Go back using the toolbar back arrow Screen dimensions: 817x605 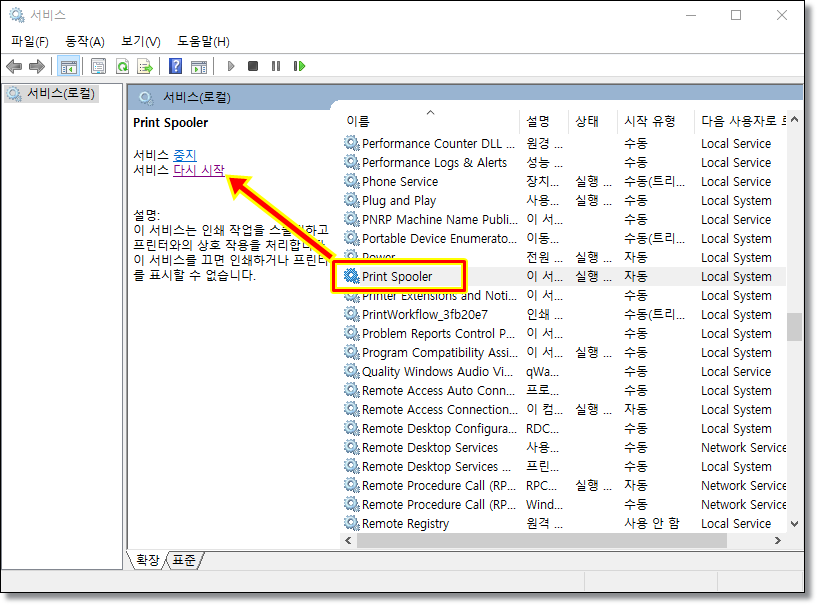click(14, 66)
